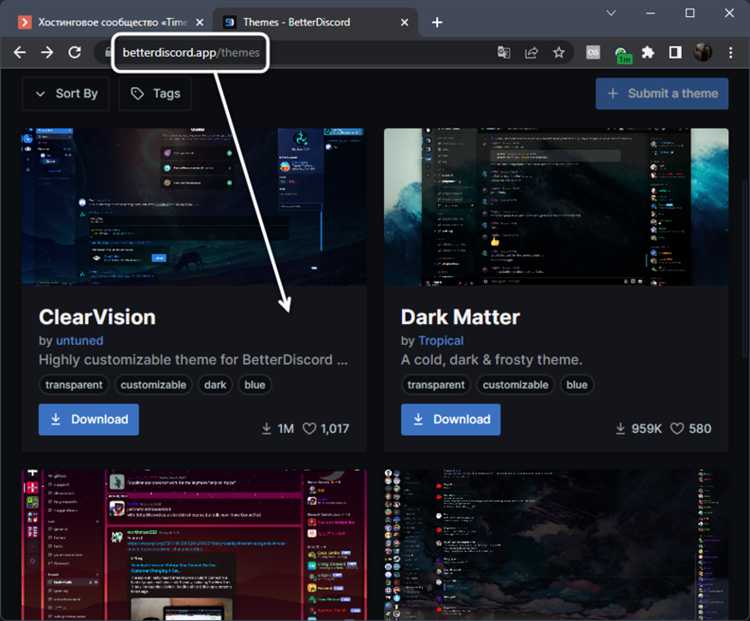
Task: Open the Chrome three-dot menu
Action: [x=730, y=52]
